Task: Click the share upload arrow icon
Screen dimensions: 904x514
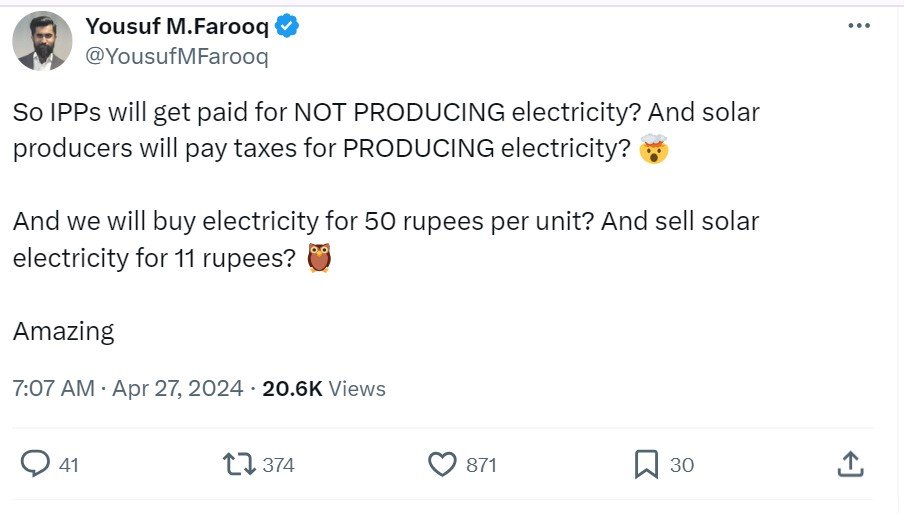Action: (849, 464)
